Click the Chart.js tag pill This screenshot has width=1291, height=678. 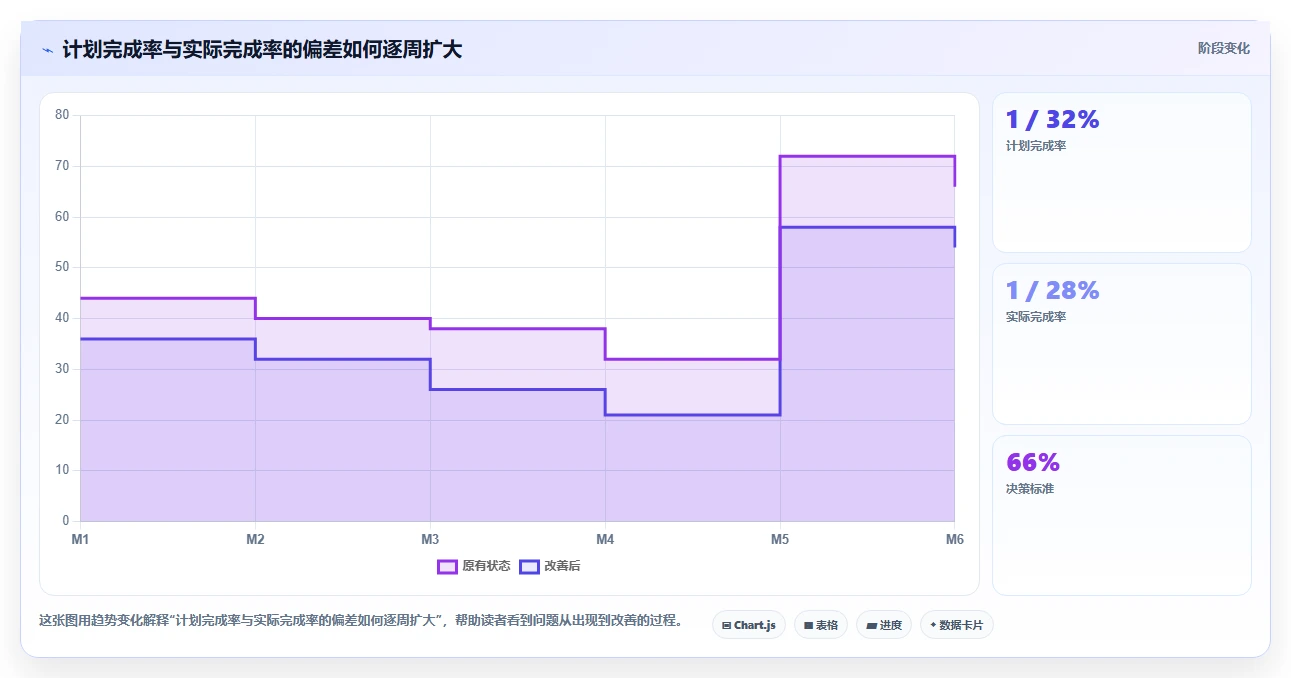point(748,625)
